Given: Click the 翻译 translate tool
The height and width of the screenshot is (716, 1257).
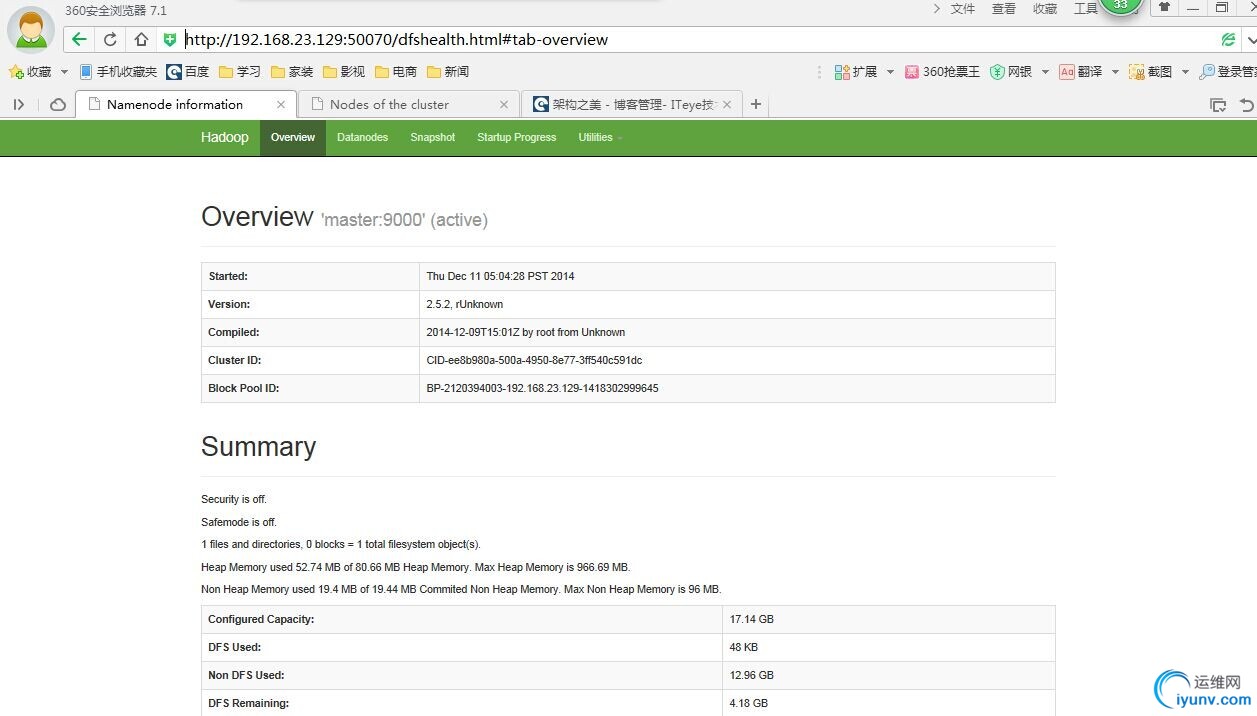Looking at the screenshot, I should (1081, 72).
